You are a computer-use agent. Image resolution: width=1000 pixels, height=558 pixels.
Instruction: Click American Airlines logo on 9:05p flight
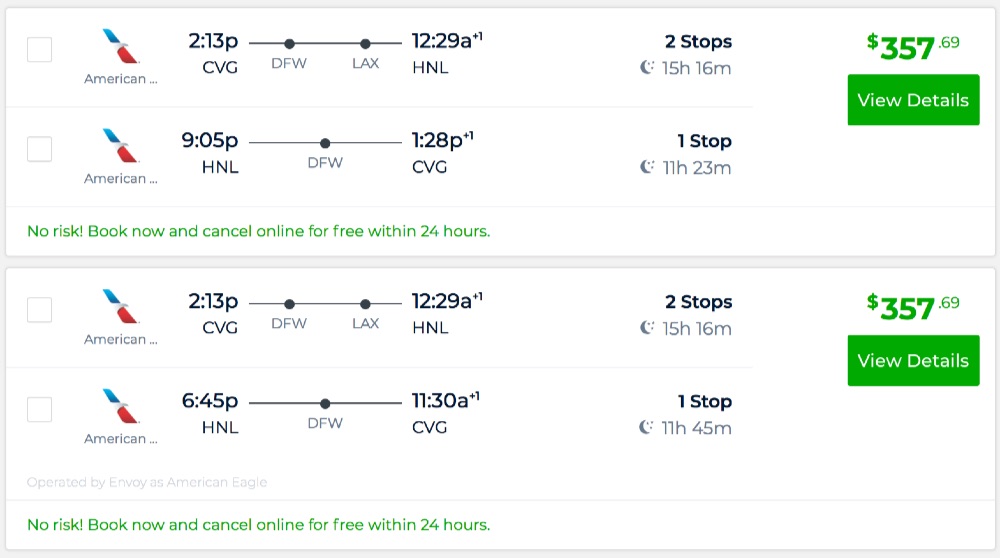click(x=120, y=145)
